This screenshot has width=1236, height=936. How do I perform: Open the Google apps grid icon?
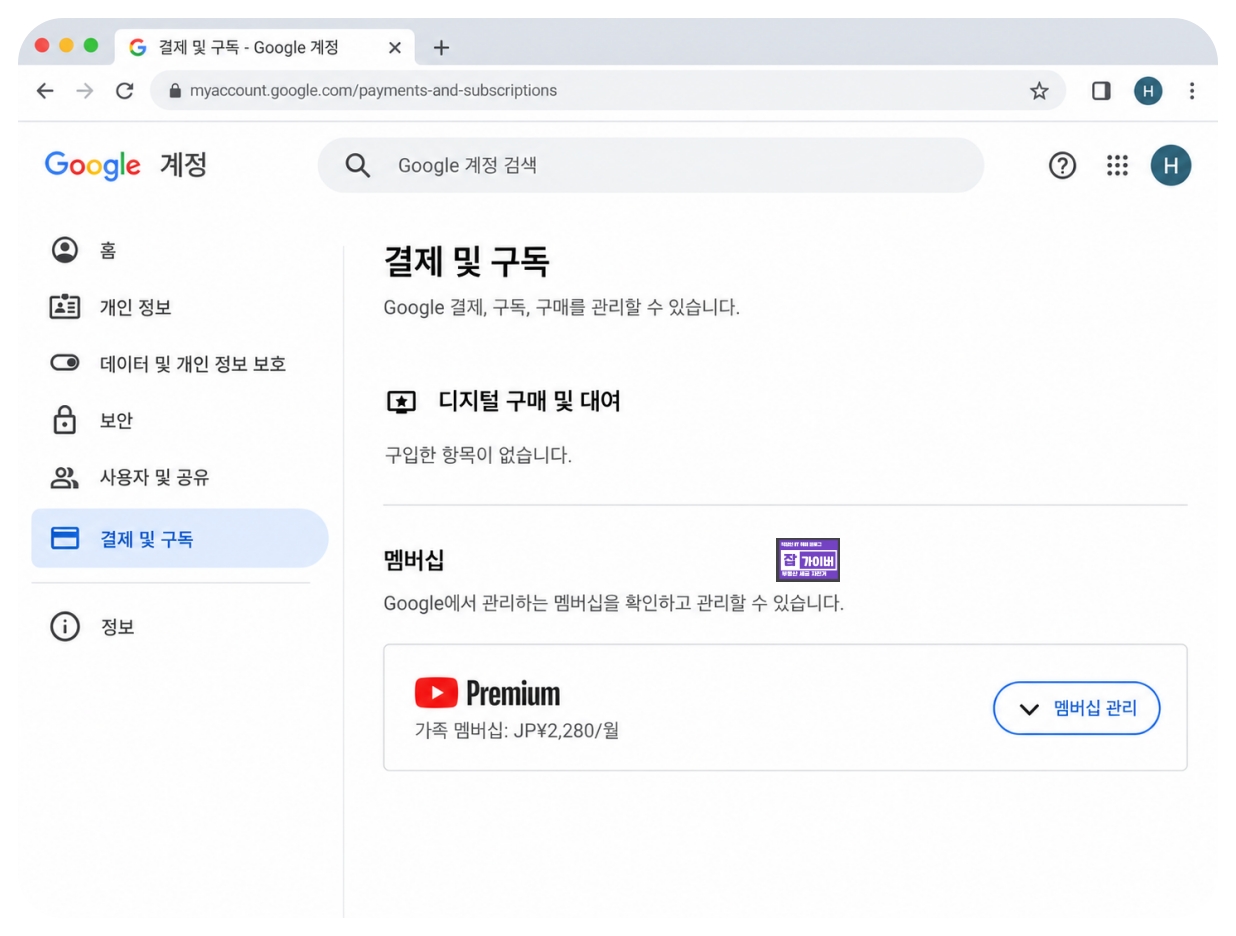[x=1117, y=166]
